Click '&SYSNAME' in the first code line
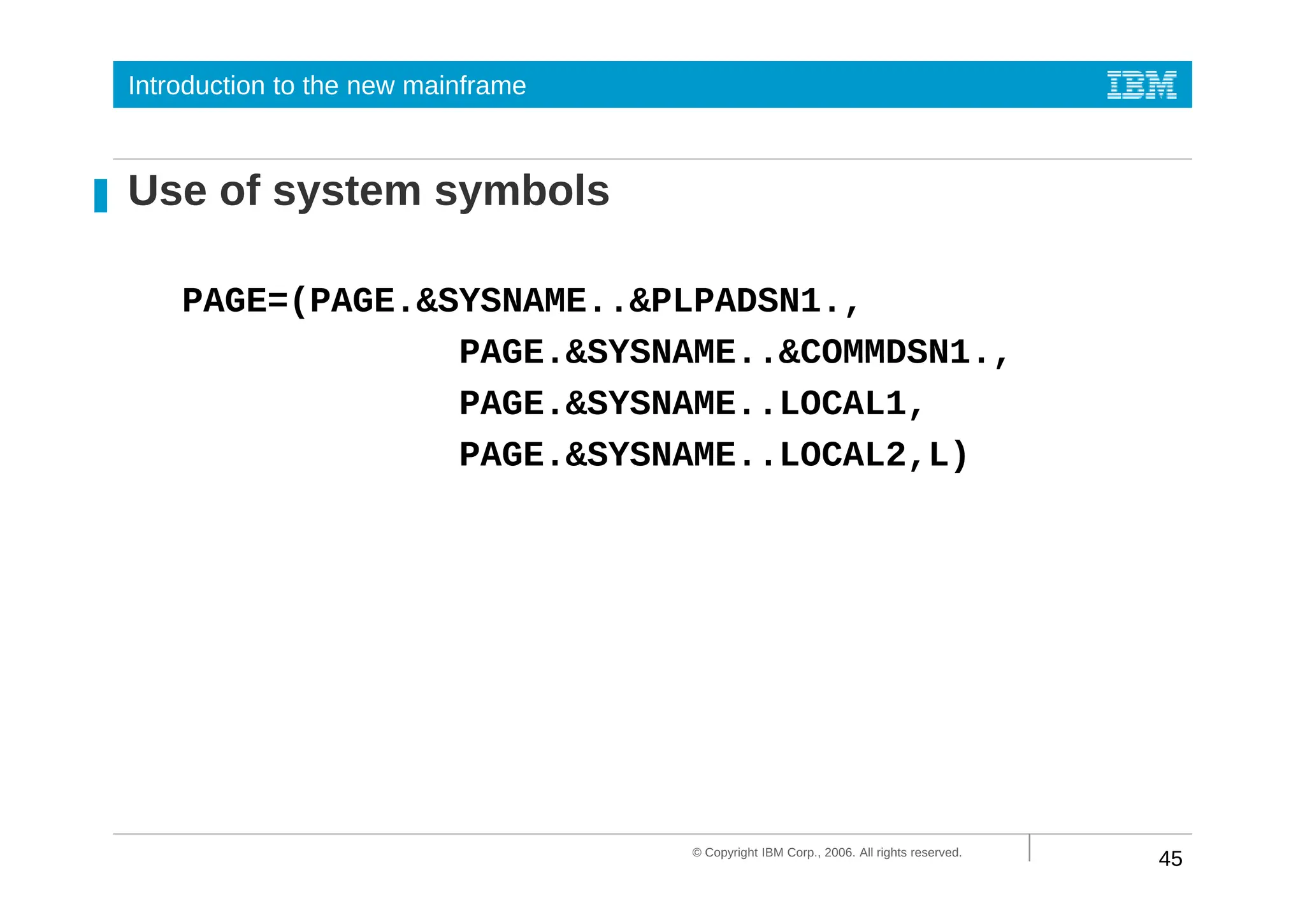 click(x=500, y=301)
